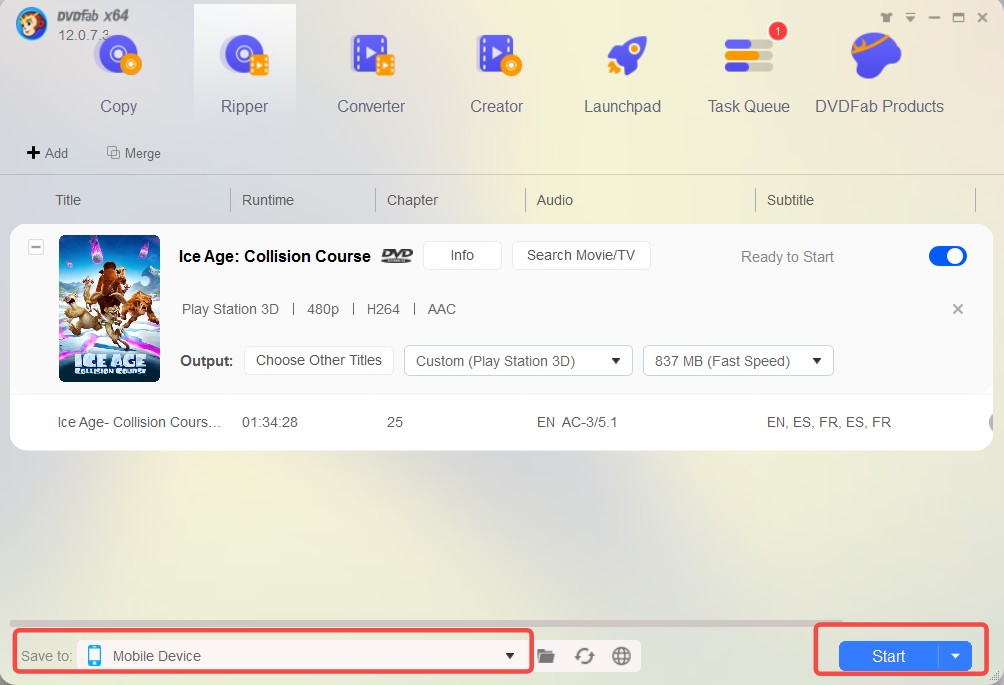
Task: Expand the arrow next to Start button
Action: click(955, 656)
